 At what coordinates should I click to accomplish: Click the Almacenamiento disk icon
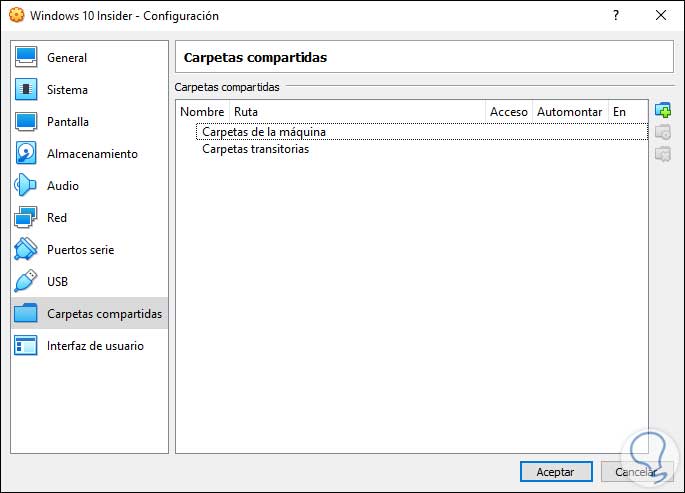(27, 154)
